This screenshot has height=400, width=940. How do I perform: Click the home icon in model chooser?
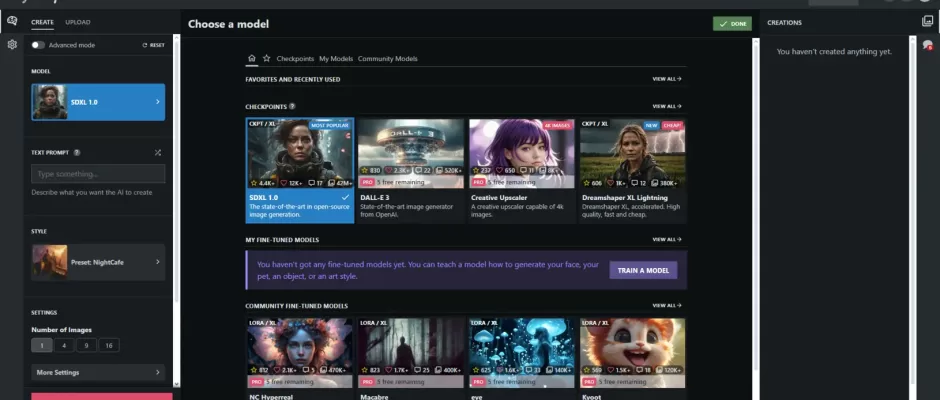point(252,58)
